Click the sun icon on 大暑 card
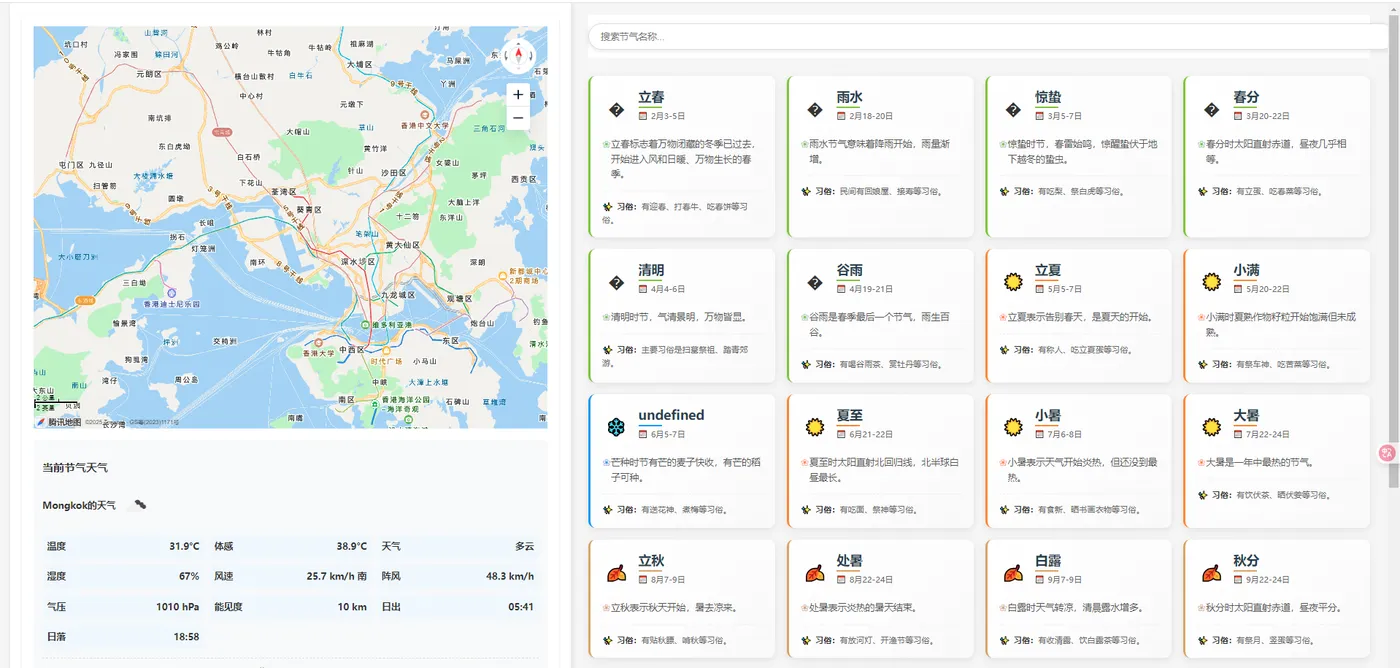The image size is (1400, 668). click(x=1212, y=427)
